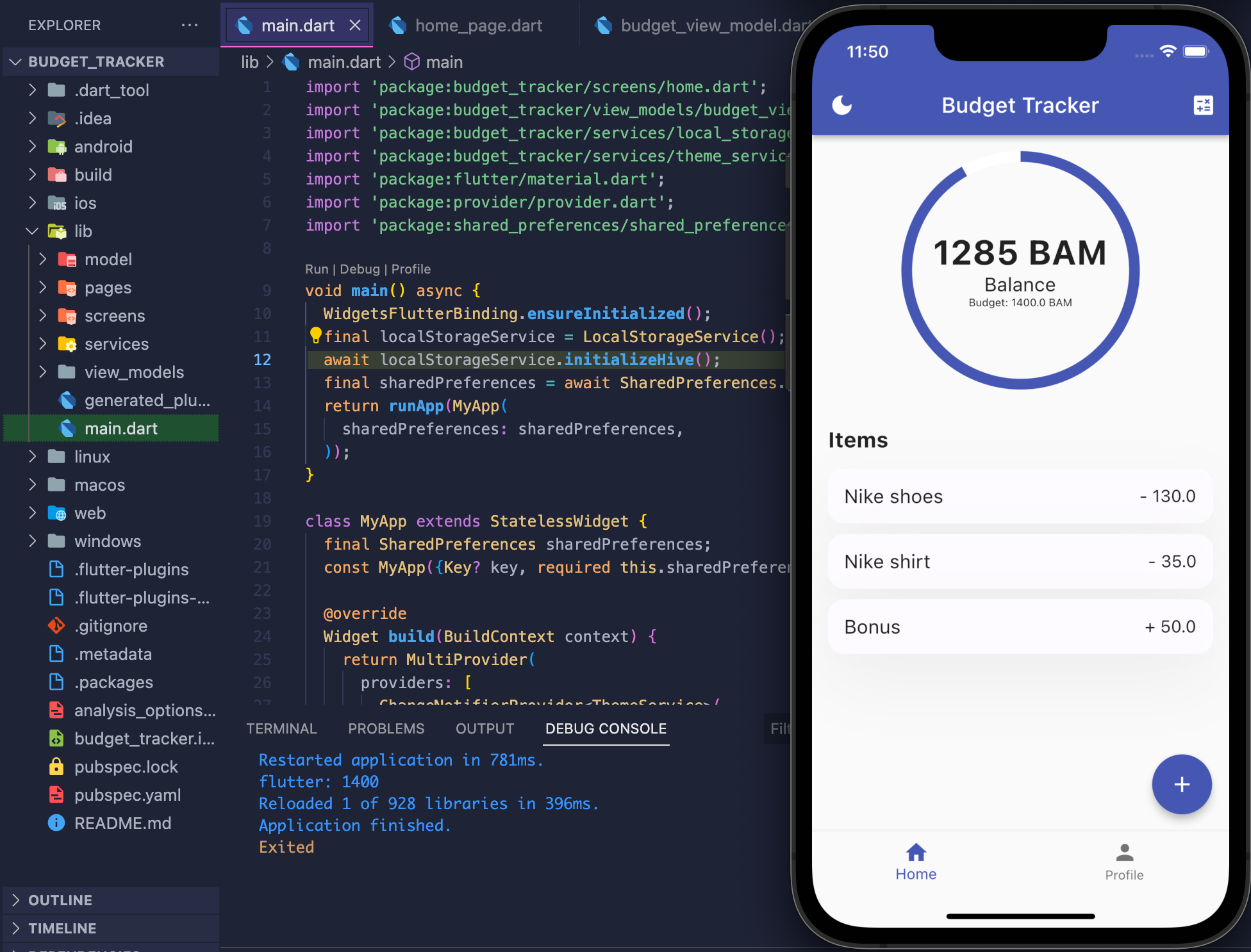Open the PROBLEMS panel tab
Image resolution: width=1251 pixels, height=952 pixels.
pyautogui.click(x=386, y=728)
